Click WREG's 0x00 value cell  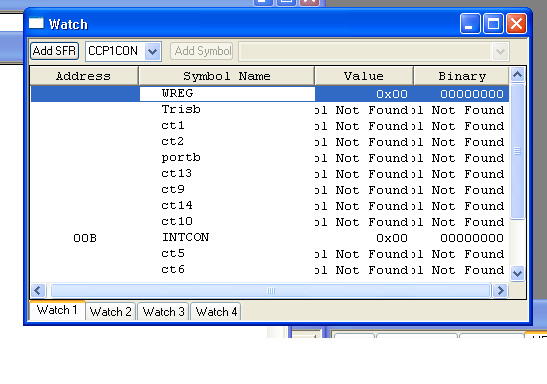click(x=392, y=94)
